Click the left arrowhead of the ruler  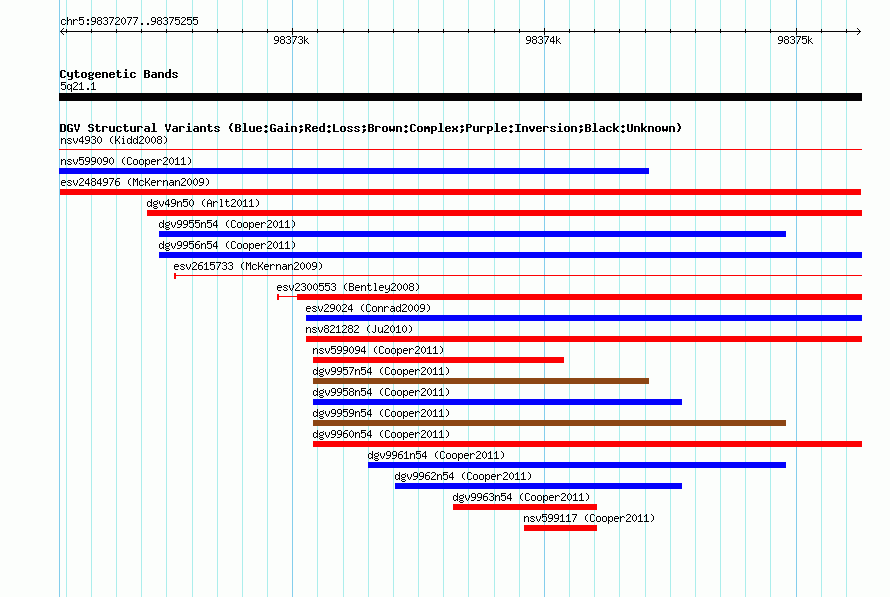pyautogui.click(x=63, y=32)
